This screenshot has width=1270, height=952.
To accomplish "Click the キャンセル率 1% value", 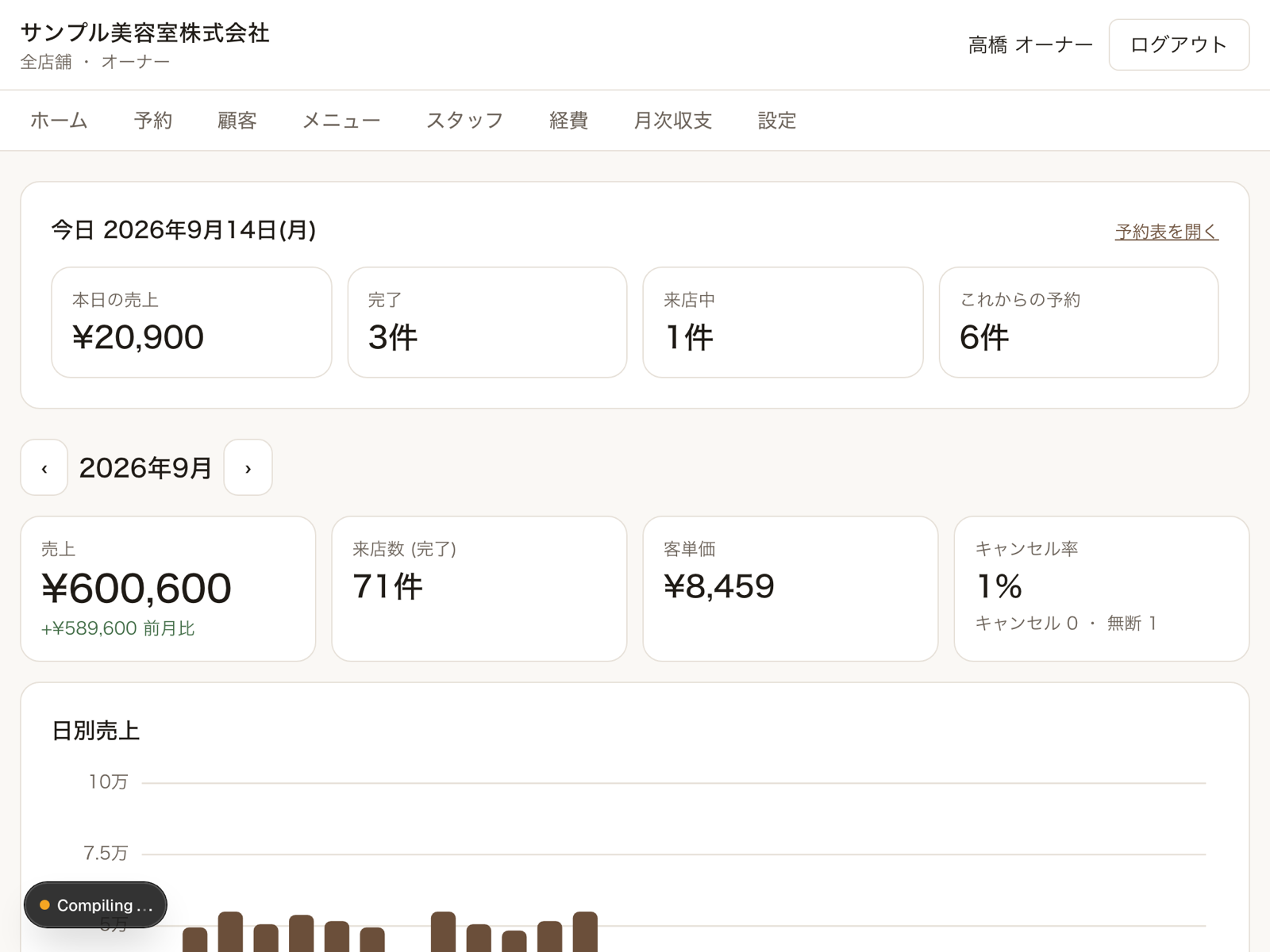I will 999,587.
